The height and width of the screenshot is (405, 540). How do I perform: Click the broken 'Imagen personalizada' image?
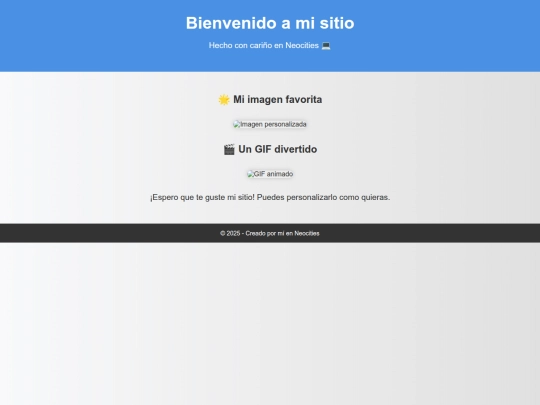pos(270,124)
